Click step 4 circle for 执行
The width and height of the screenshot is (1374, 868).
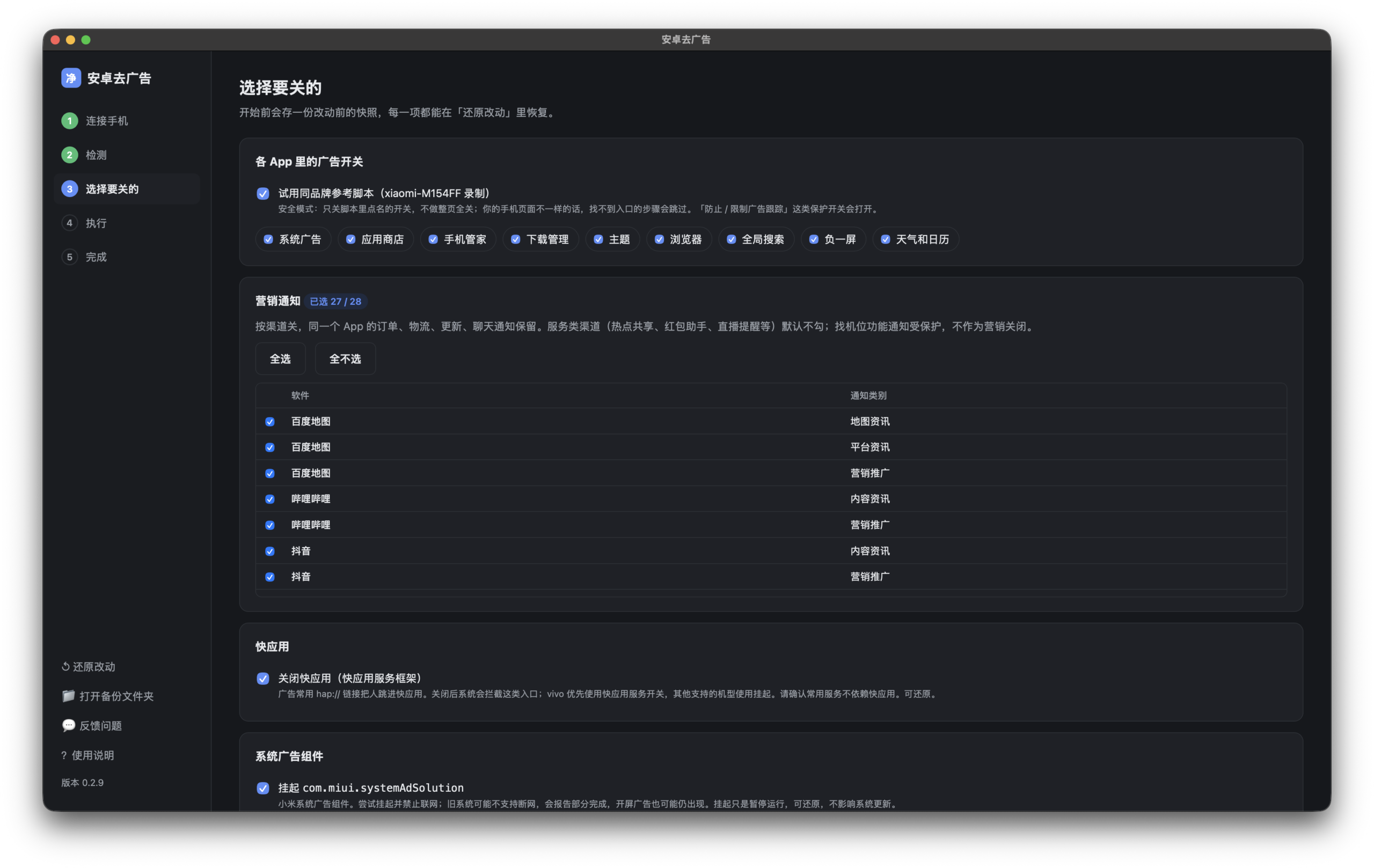(x=70, y=223)
